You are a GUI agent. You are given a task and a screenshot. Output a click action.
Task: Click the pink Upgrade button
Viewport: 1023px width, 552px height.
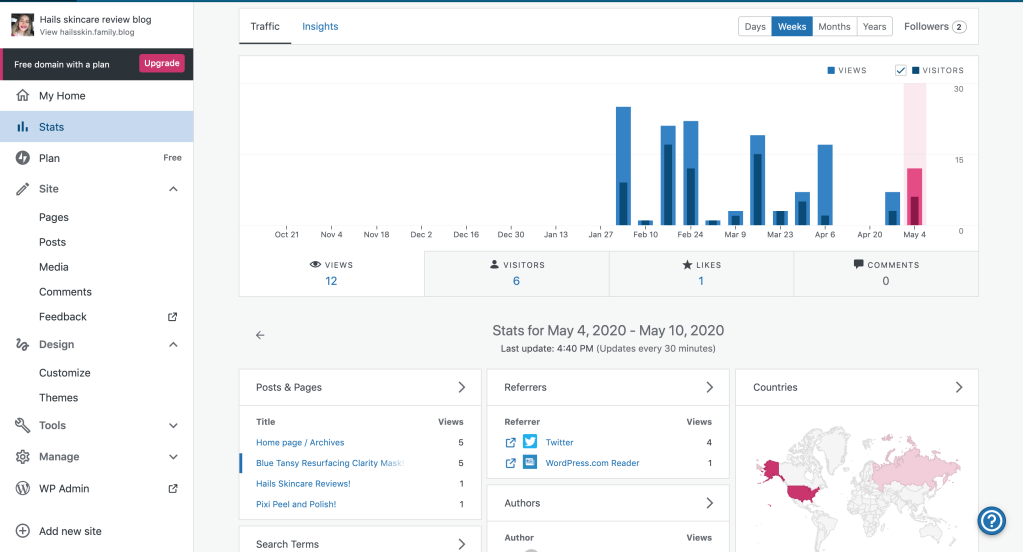pyautogui.click(x=161, y=63)
